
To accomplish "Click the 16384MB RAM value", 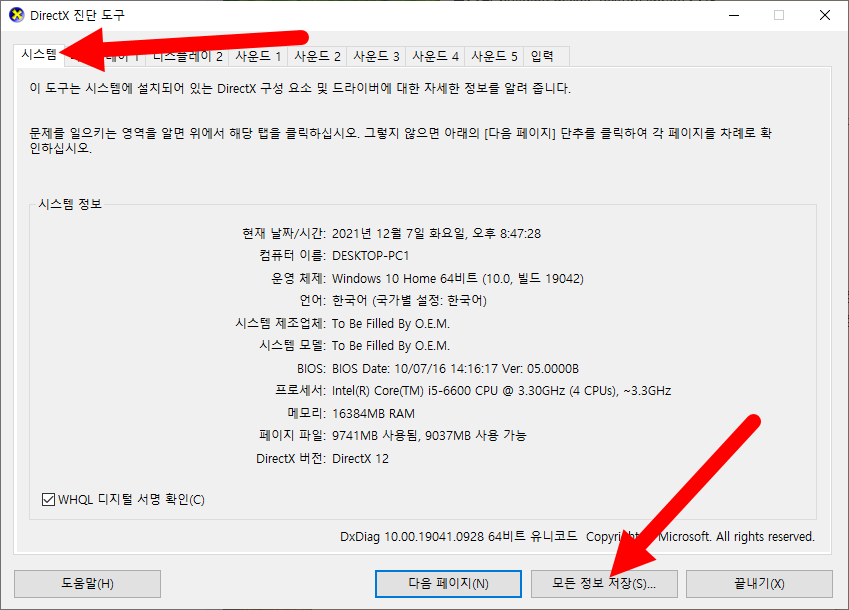I will point(373,414).
